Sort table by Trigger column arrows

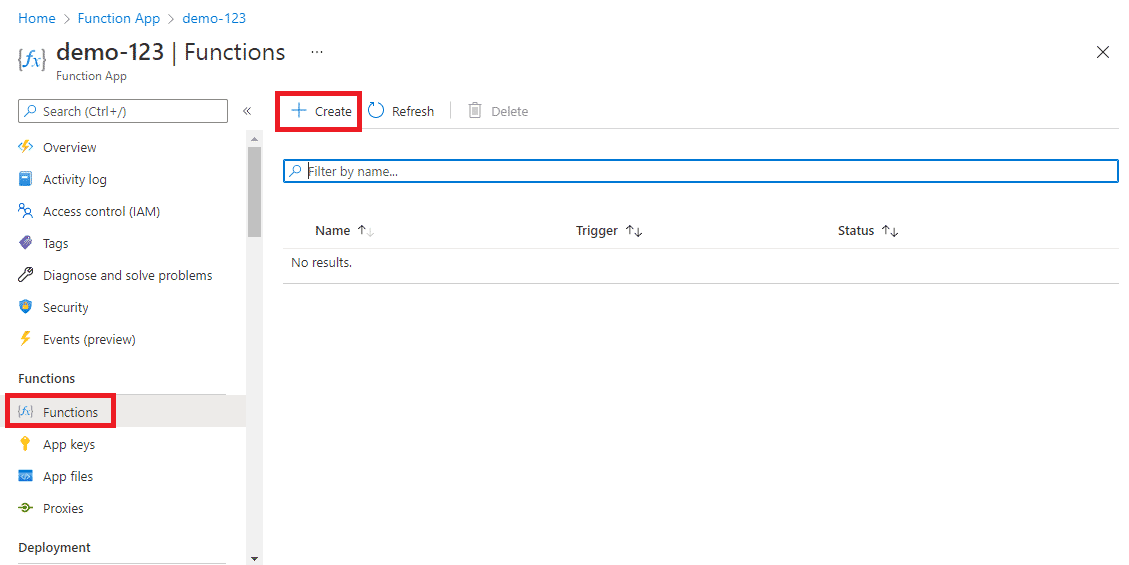[x=634, y=230]
